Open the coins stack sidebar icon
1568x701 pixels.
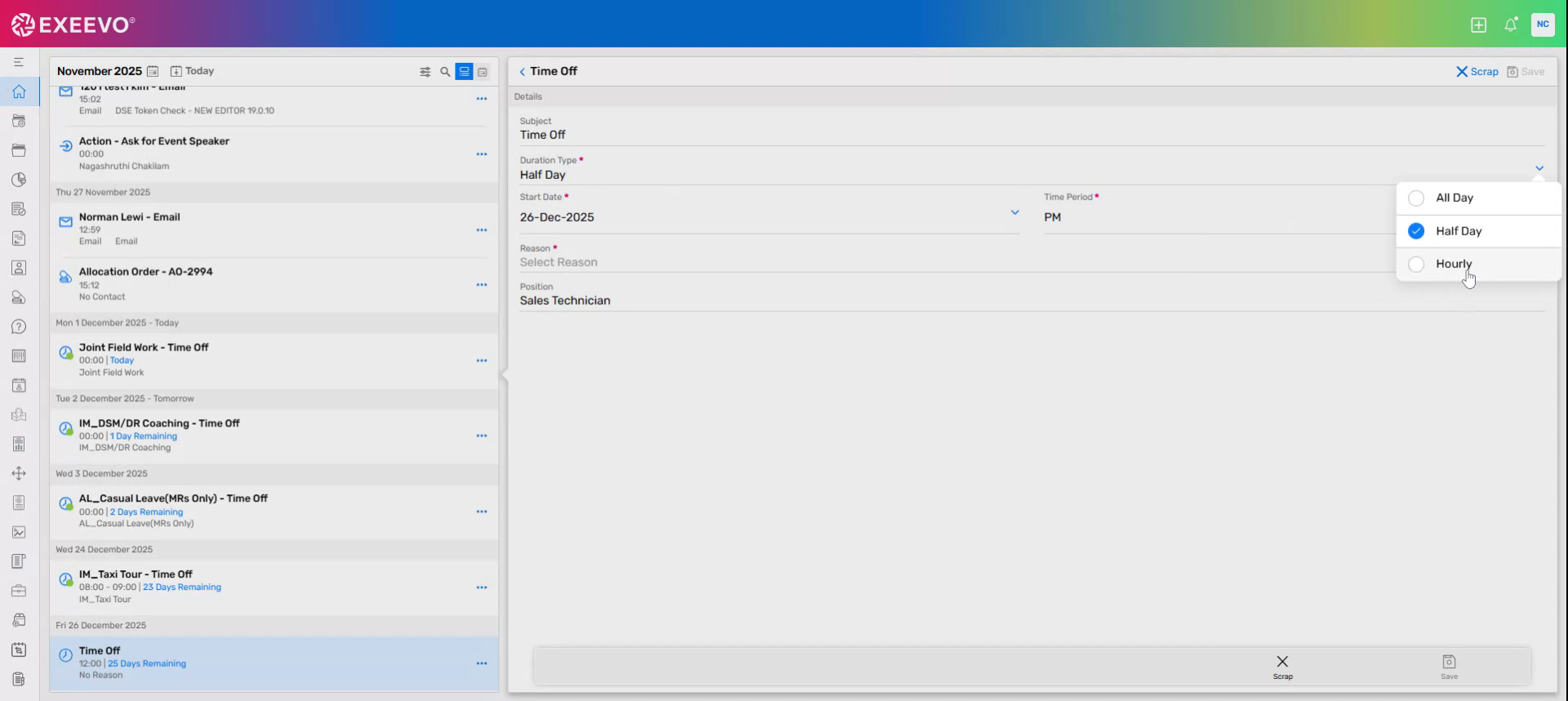click(x=19, y=297)
